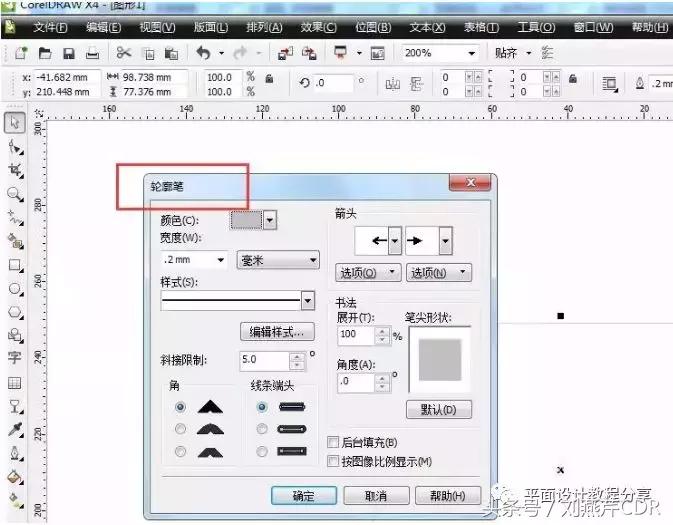The width and height of the screenshot is (673, 525).
Task: Select the round line cap radio button
Action: tap(262, 429)
